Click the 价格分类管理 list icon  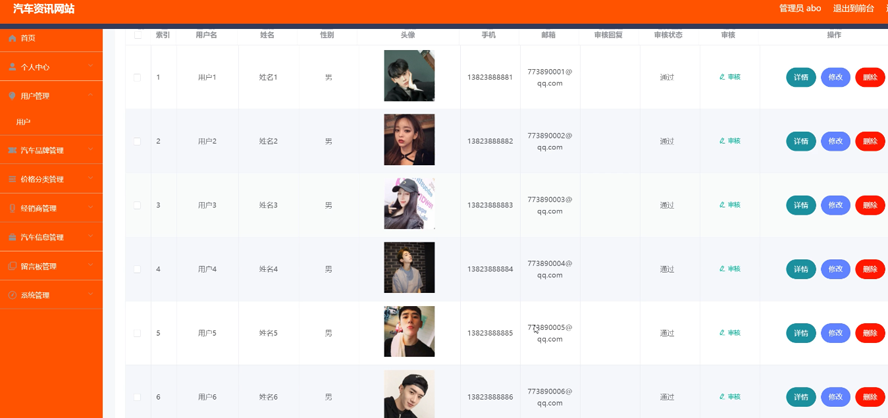(x=12, y=179)
